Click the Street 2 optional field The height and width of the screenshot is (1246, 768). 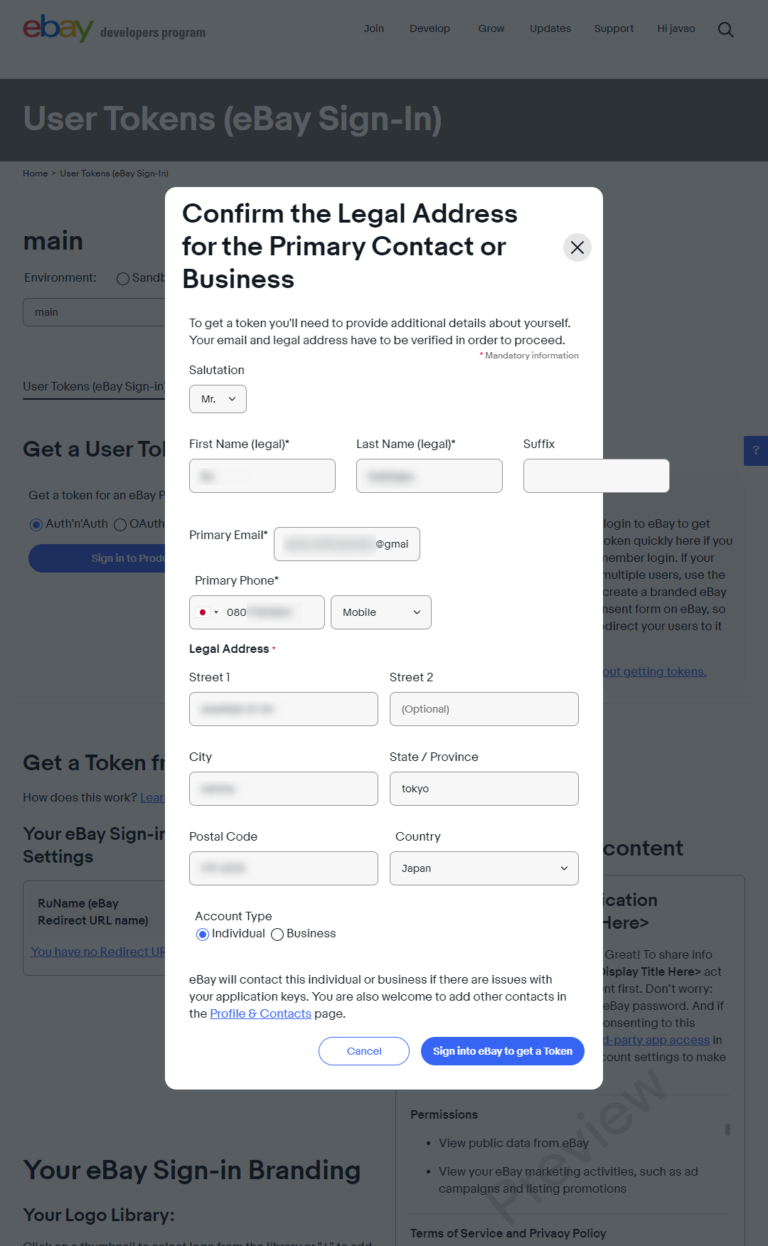click(484, 709)
